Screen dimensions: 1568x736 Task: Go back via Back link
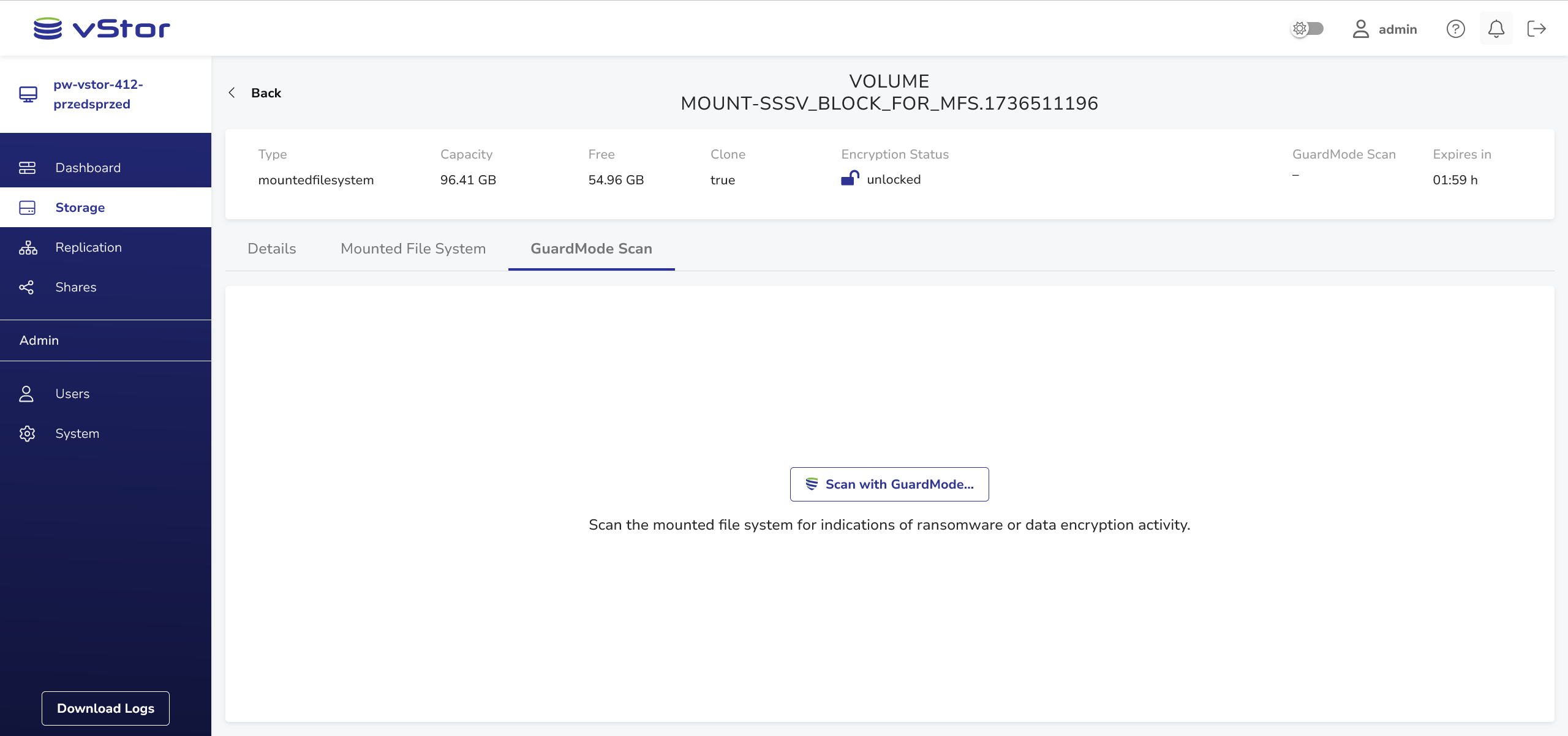(266, 93)
